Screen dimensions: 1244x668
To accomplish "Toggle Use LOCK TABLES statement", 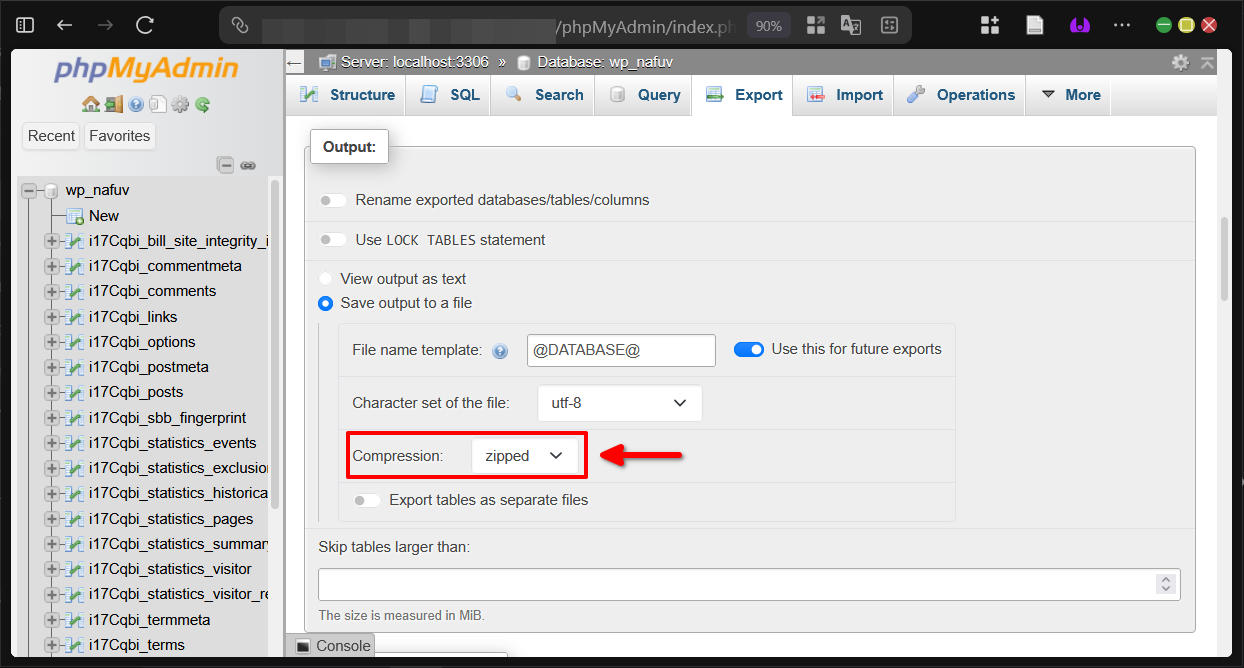I will pos(332,240).
